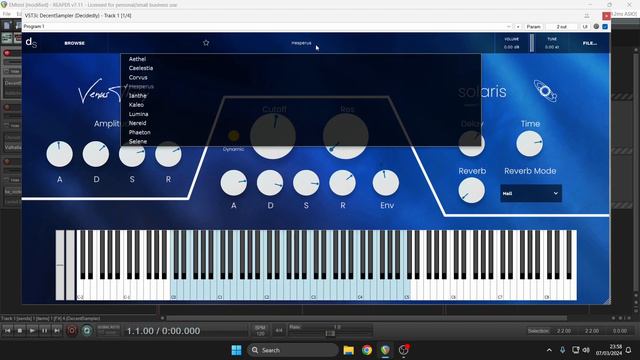Click the Hesperus preset name selector
The image size is (640, 360).
click(301, 43)
